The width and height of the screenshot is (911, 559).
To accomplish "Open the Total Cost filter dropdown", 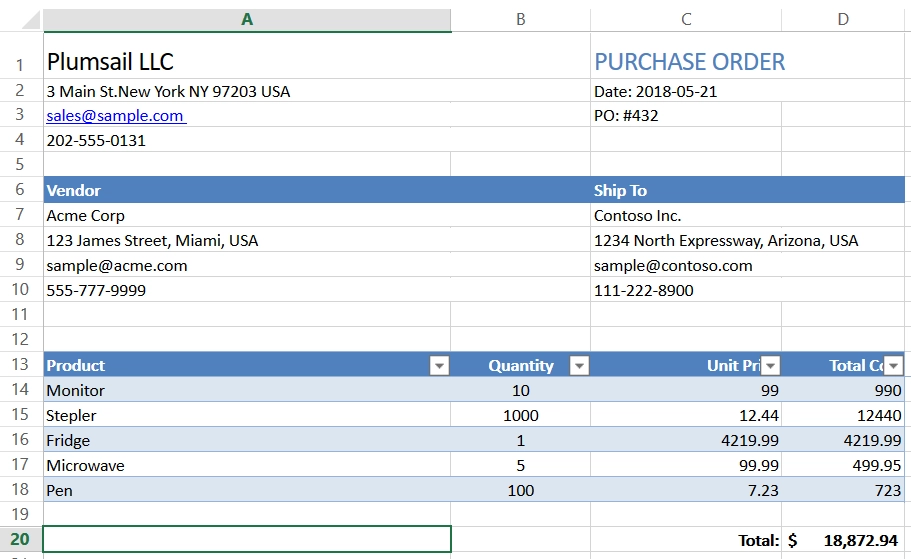I will click(x=894, y=366).
